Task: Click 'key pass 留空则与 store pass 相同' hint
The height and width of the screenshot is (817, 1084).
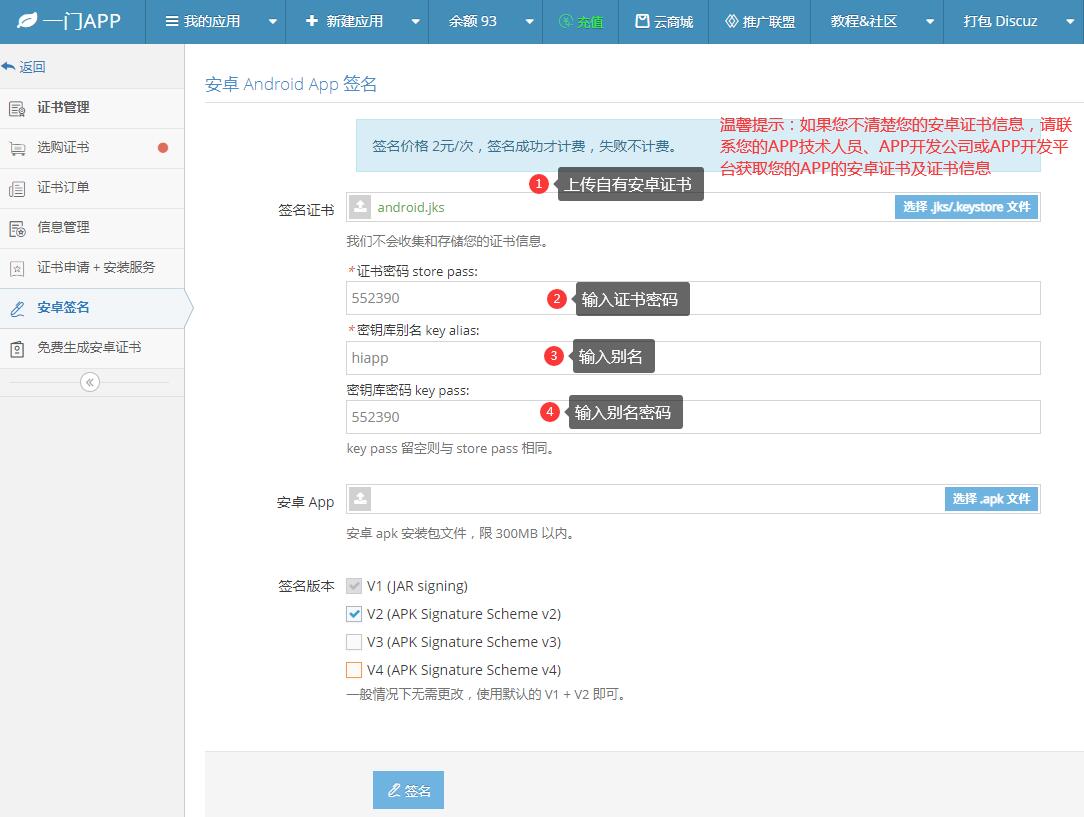Action: click(x=450, y=449)
